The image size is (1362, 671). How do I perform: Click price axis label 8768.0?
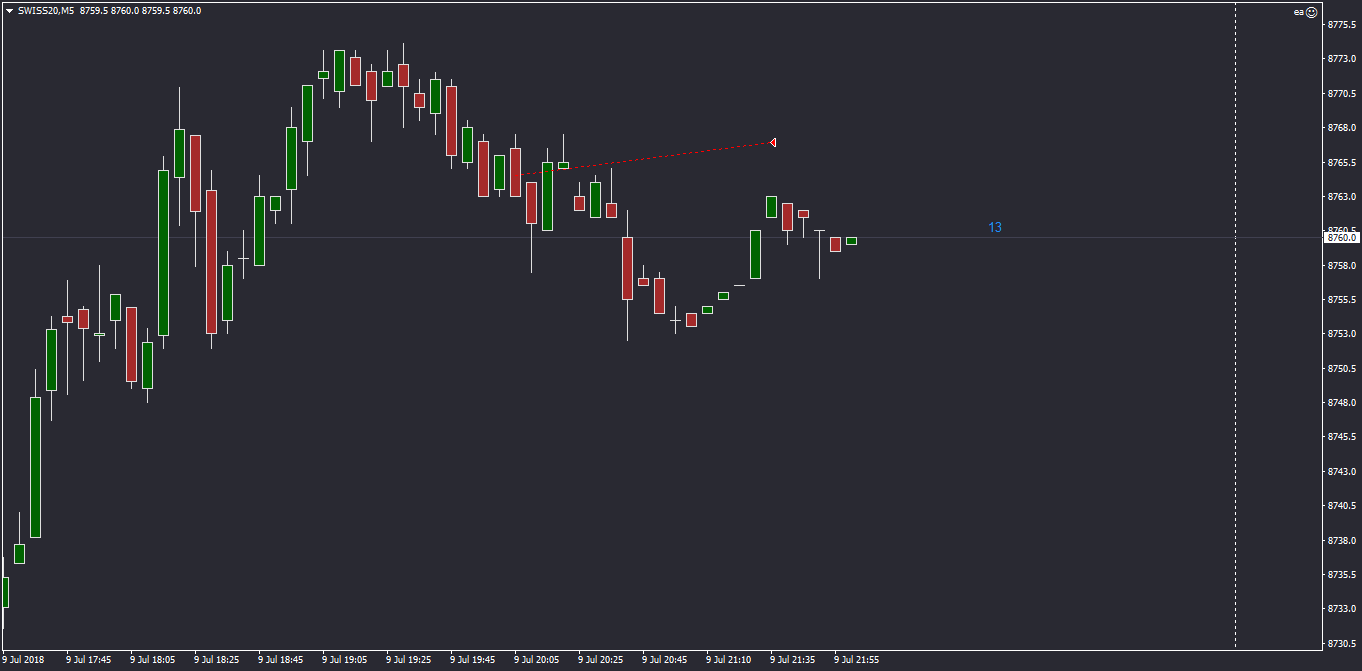(1341, 128)
